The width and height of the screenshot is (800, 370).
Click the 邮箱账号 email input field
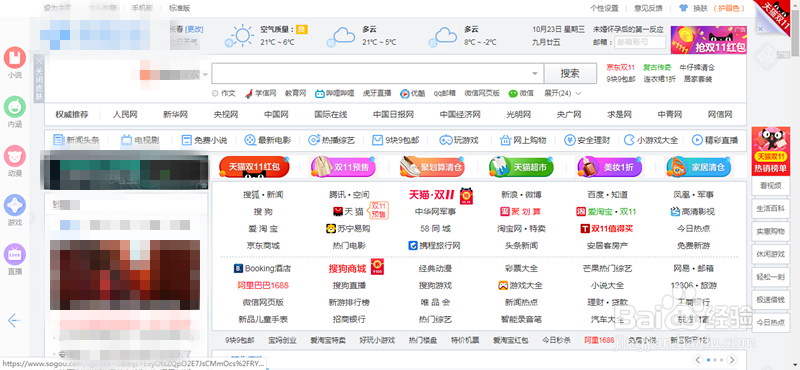point(640,42)
